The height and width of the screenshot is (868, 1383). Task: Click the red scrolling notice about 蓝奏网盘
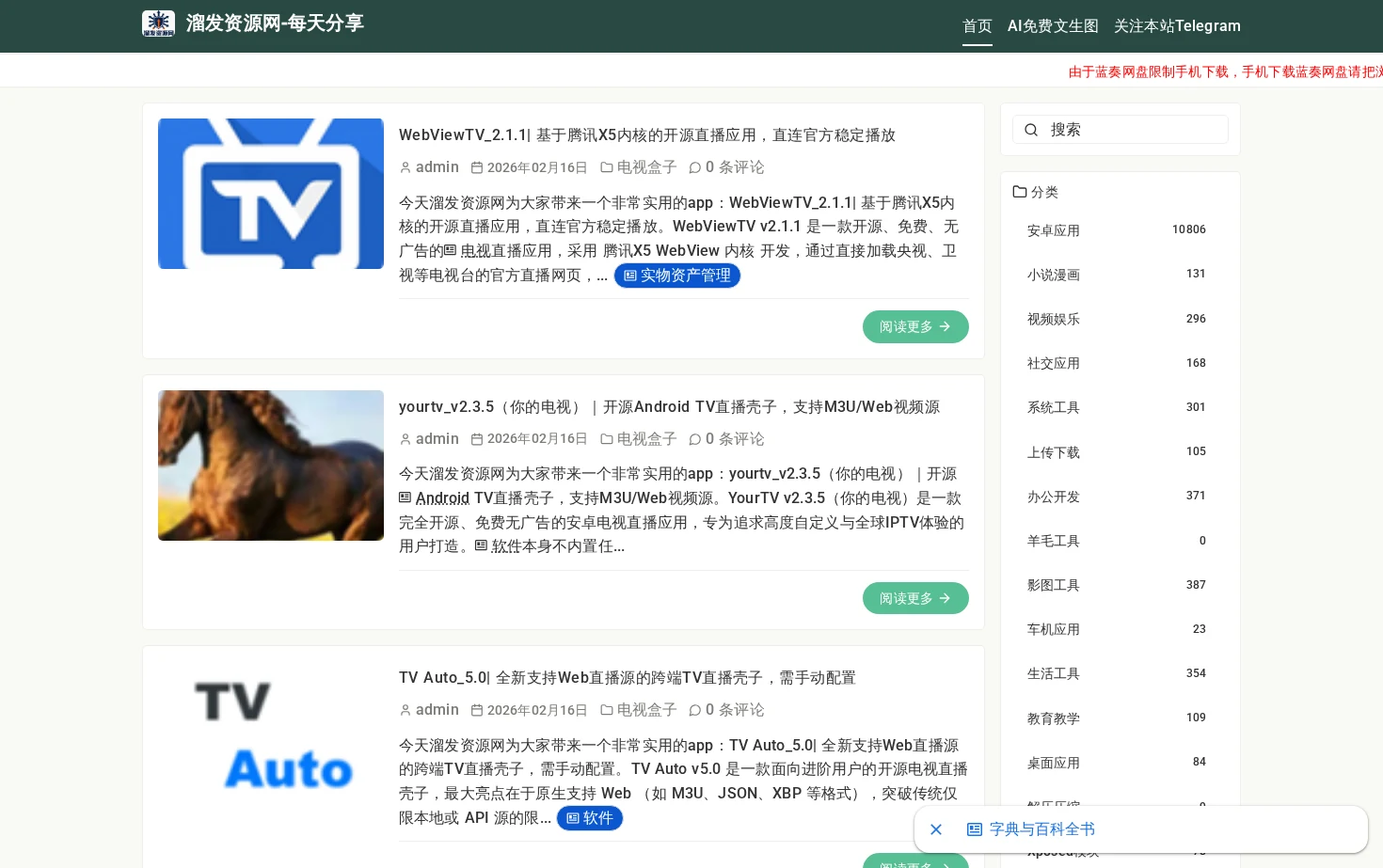(1225, 71)
